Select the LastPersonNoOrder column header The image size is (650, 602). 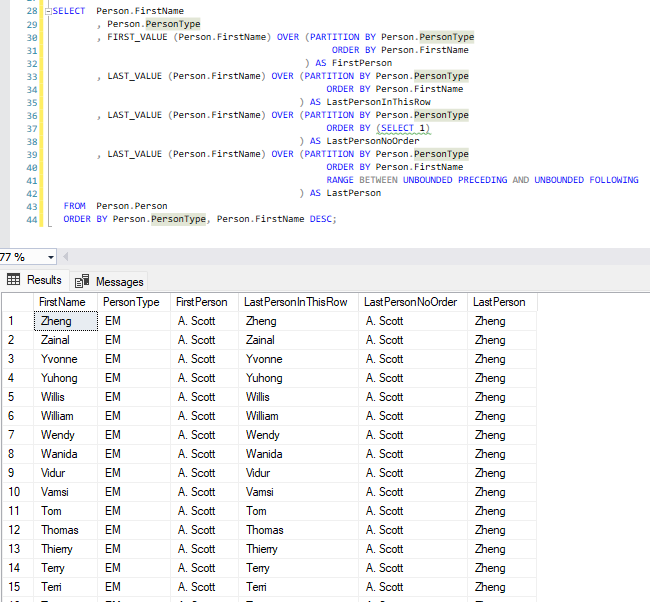[413, 302]
